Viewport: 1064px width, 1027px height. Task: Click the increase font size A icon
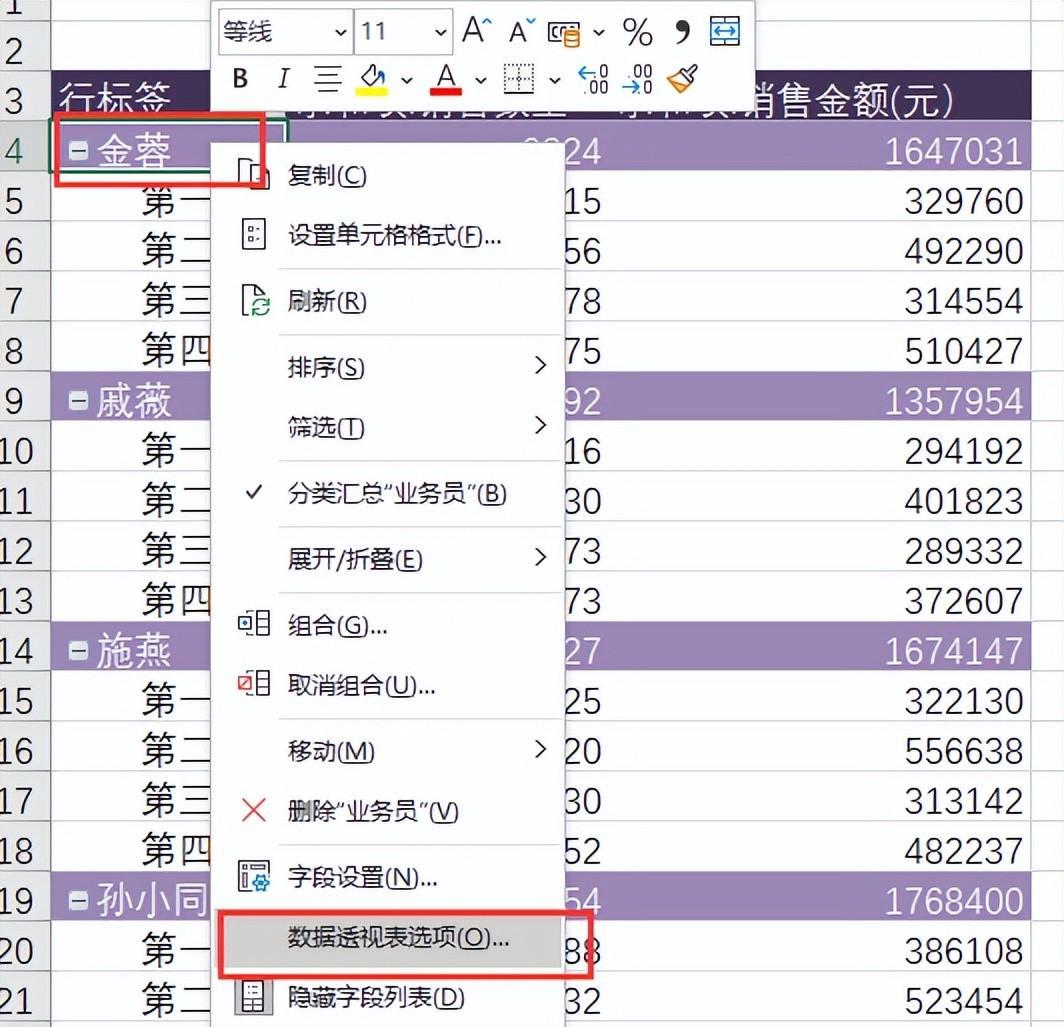[476, 31]
